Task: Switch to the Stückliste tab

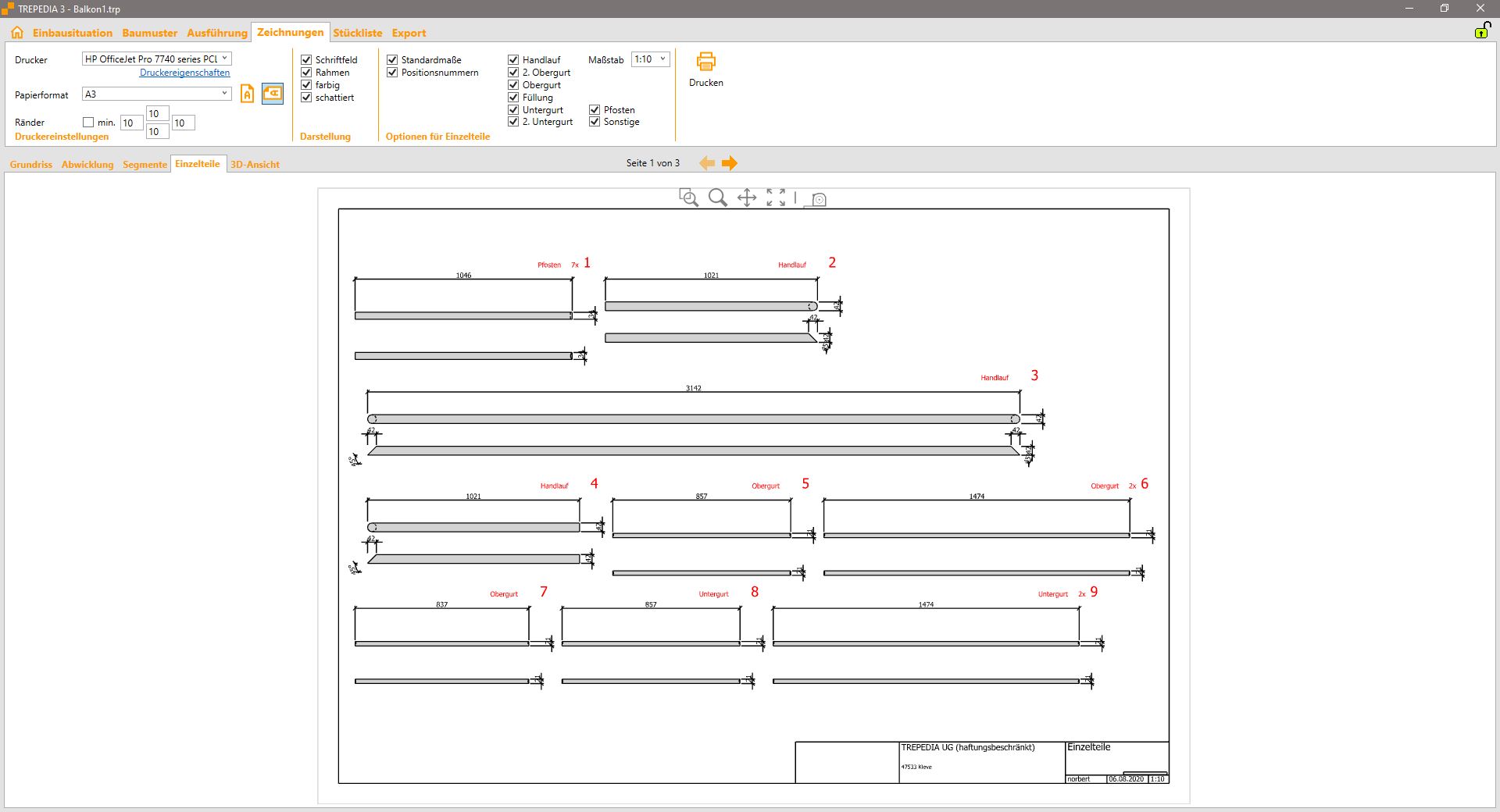Action: click(x=357, y=33)
